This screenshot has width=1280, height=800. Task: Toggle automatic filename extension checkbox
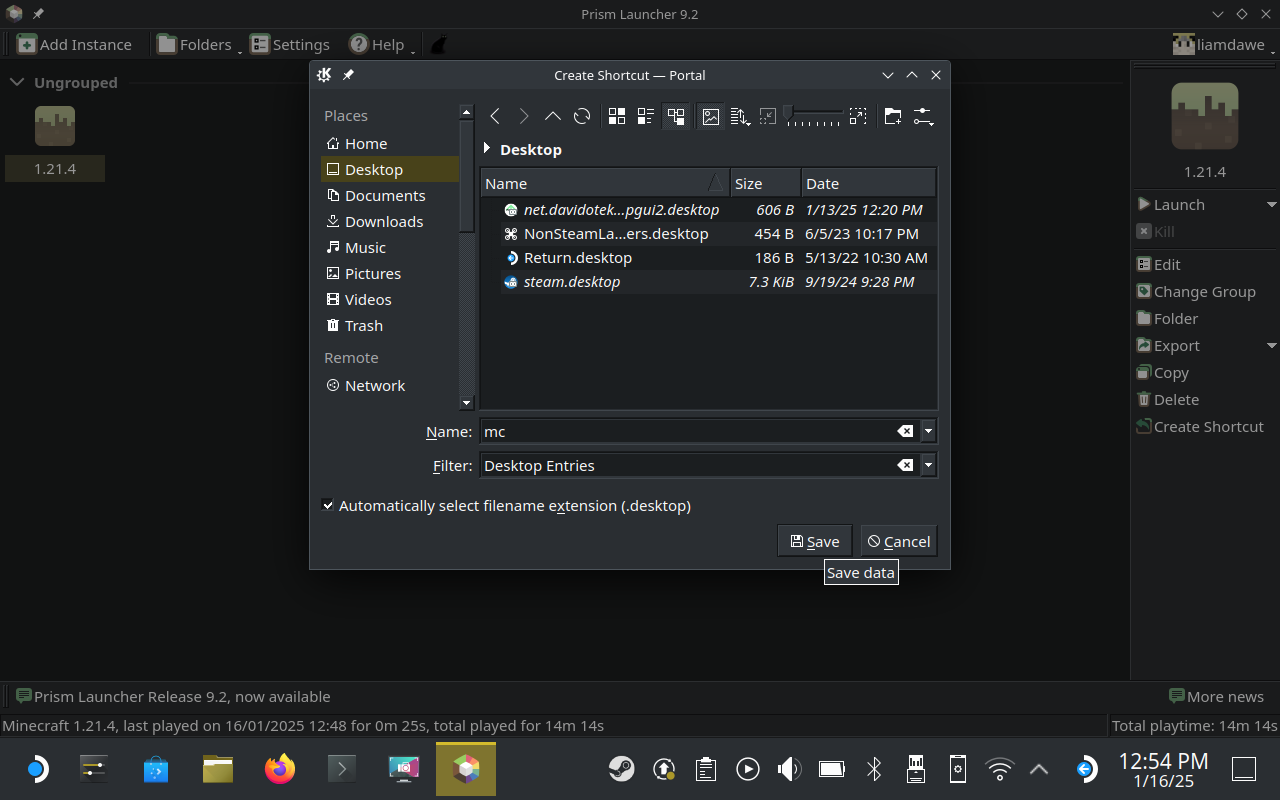(328, 506)
